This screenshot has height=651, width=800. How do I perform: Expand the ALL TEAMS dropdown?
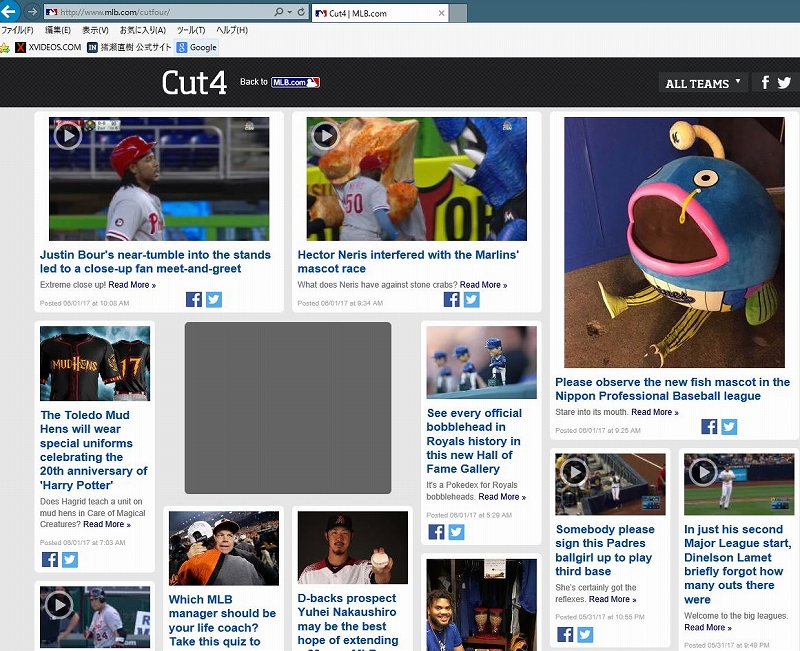tap(703, 83)
